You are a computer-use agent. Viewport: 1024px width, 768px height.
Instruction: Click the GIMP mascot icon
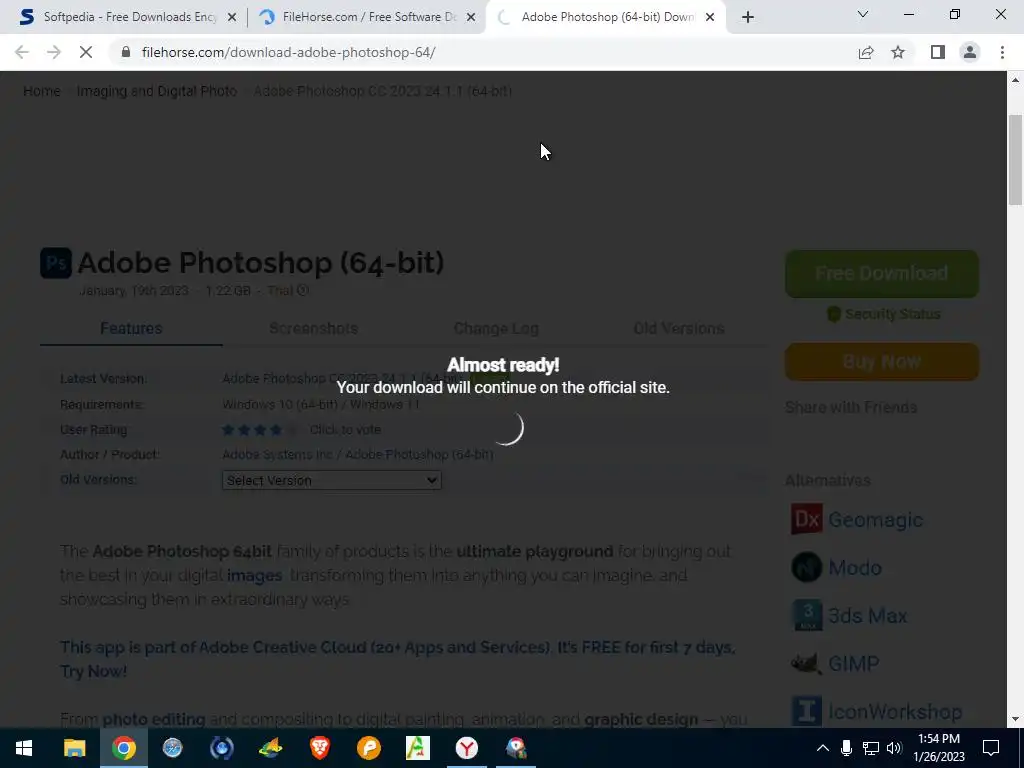pos(807,664)
